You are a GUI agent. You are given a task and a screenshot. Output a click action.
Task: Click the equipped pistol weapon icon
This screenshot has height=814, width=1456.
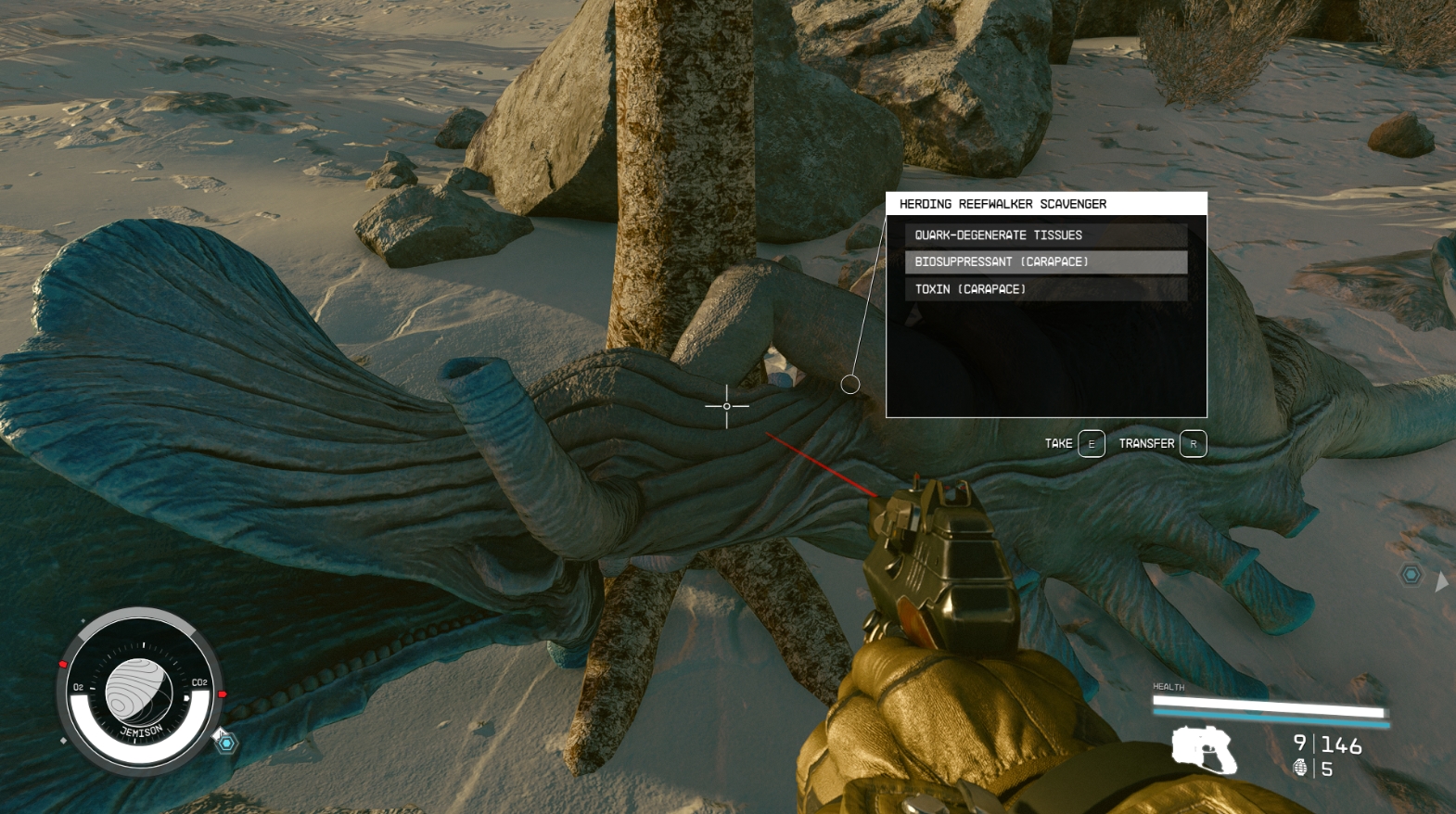coord(1204,749)
